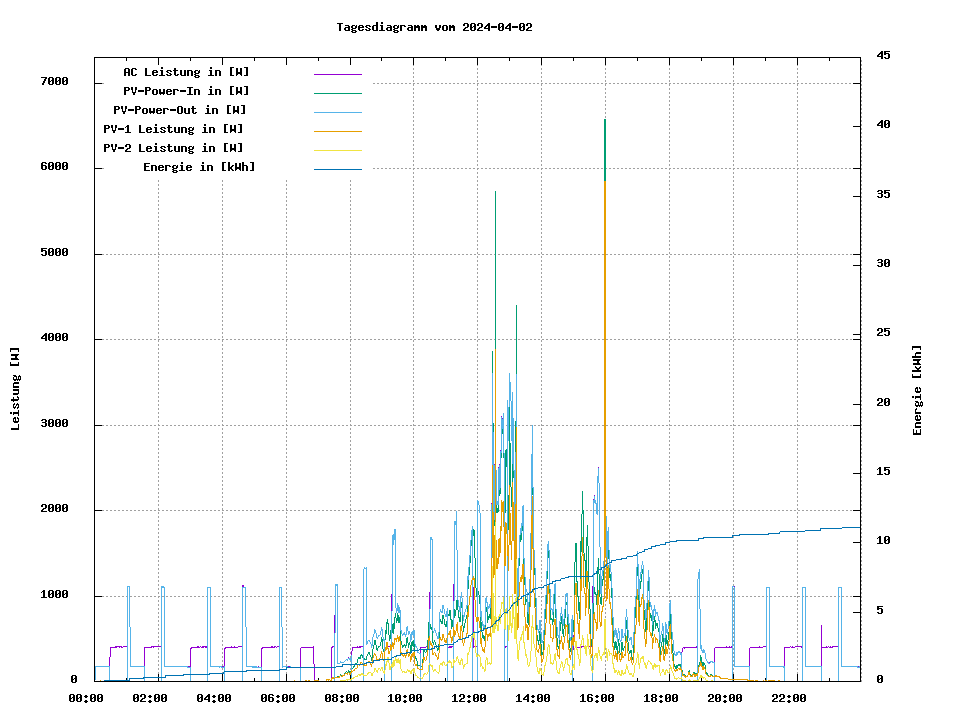Click the 22:00 tick label on time axis
960x720 pixels.
point(789,698)
